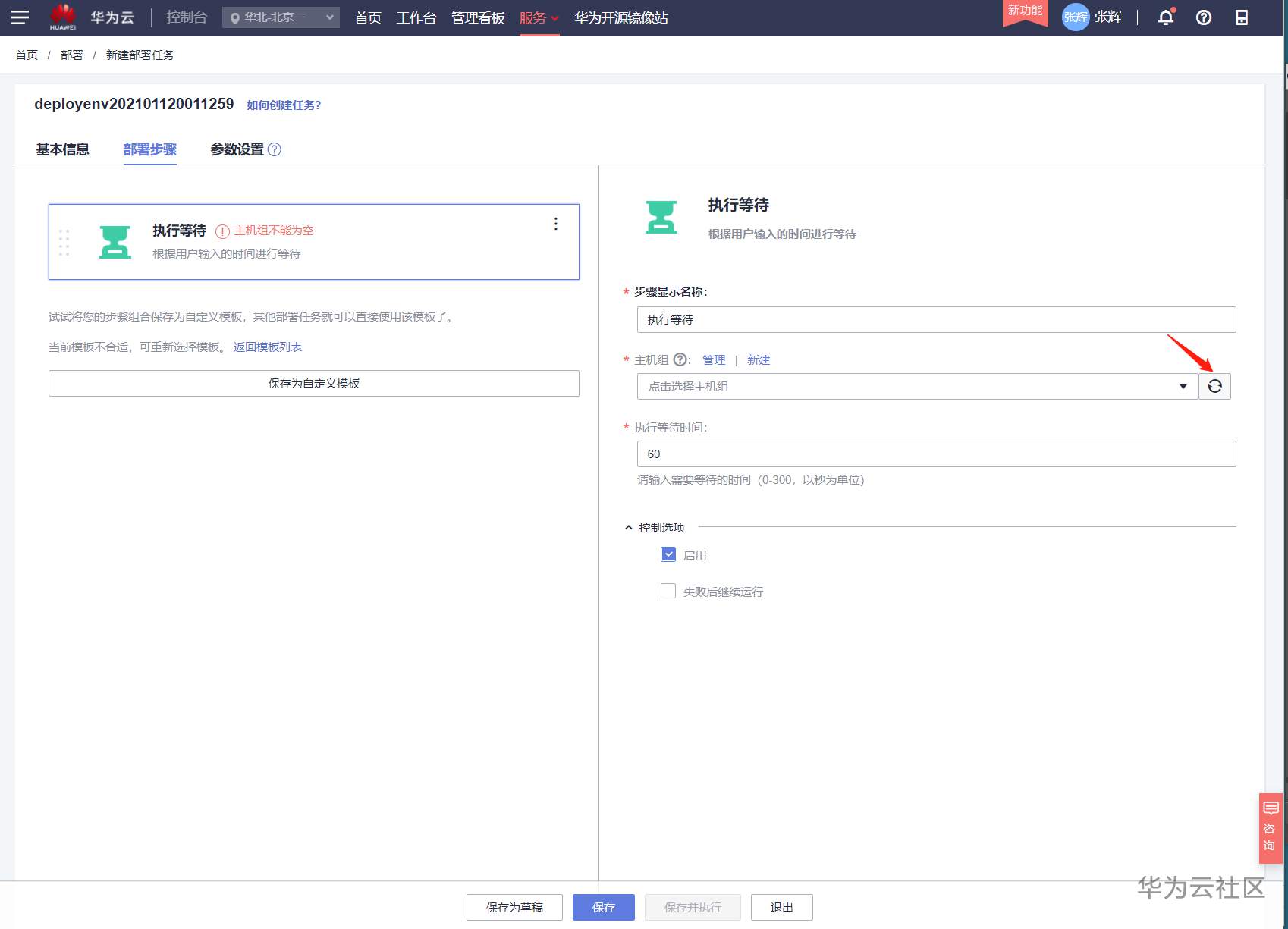1288x929 pixels.
Task: Click 首页 in the breadcrumb
Action: click(27, 55)
